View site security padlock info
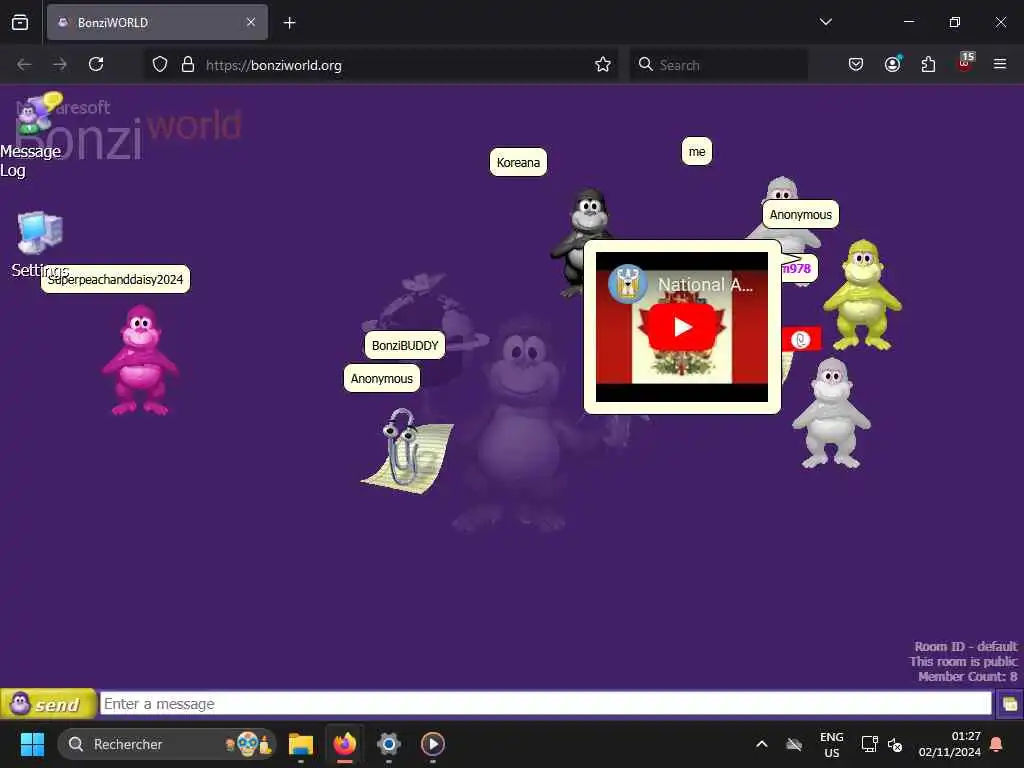This screenshot has width=1024, height=768. pyautogui.click(x=188, y=64)
